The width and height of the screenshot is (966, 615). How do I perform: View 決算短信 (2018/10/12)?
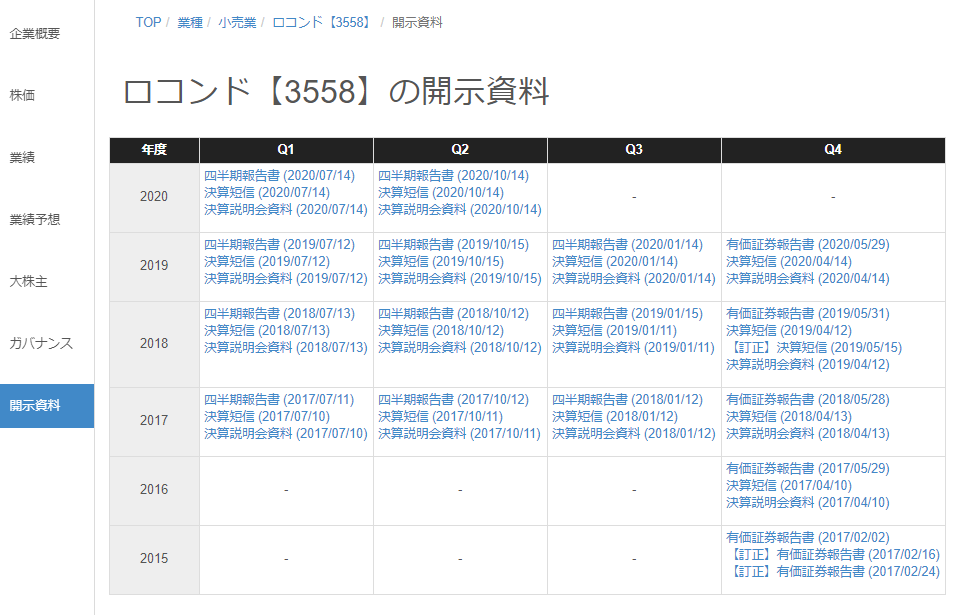[441, 331]
